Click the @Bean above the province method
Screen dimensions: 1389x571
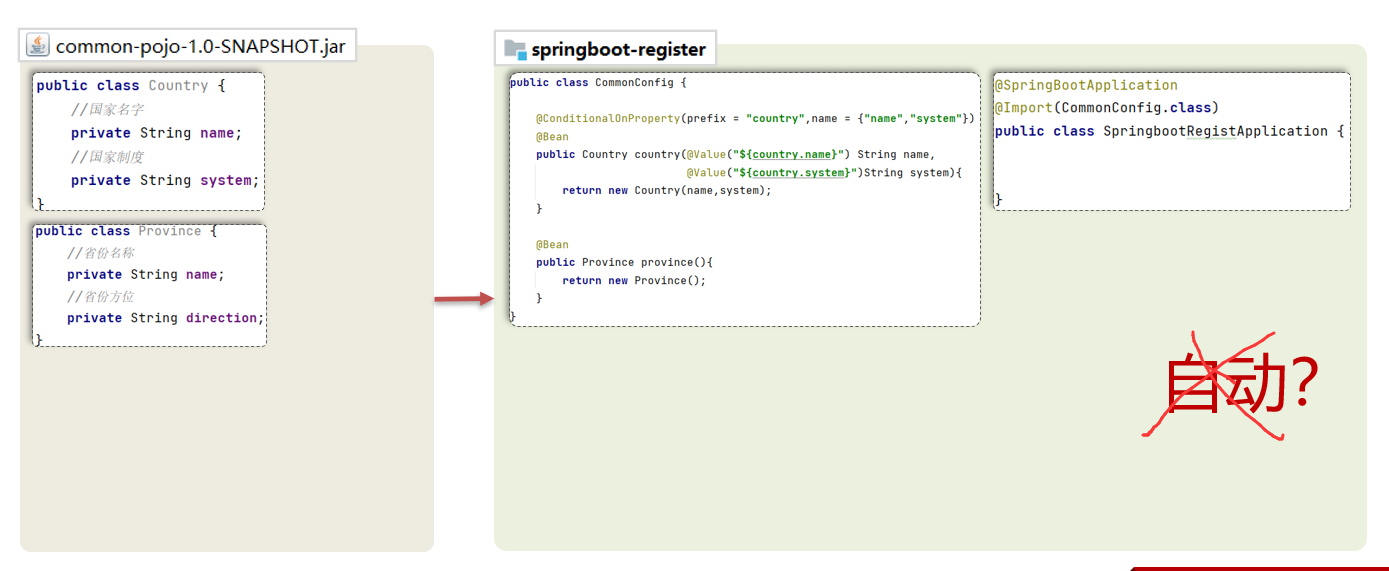point(552,245)
